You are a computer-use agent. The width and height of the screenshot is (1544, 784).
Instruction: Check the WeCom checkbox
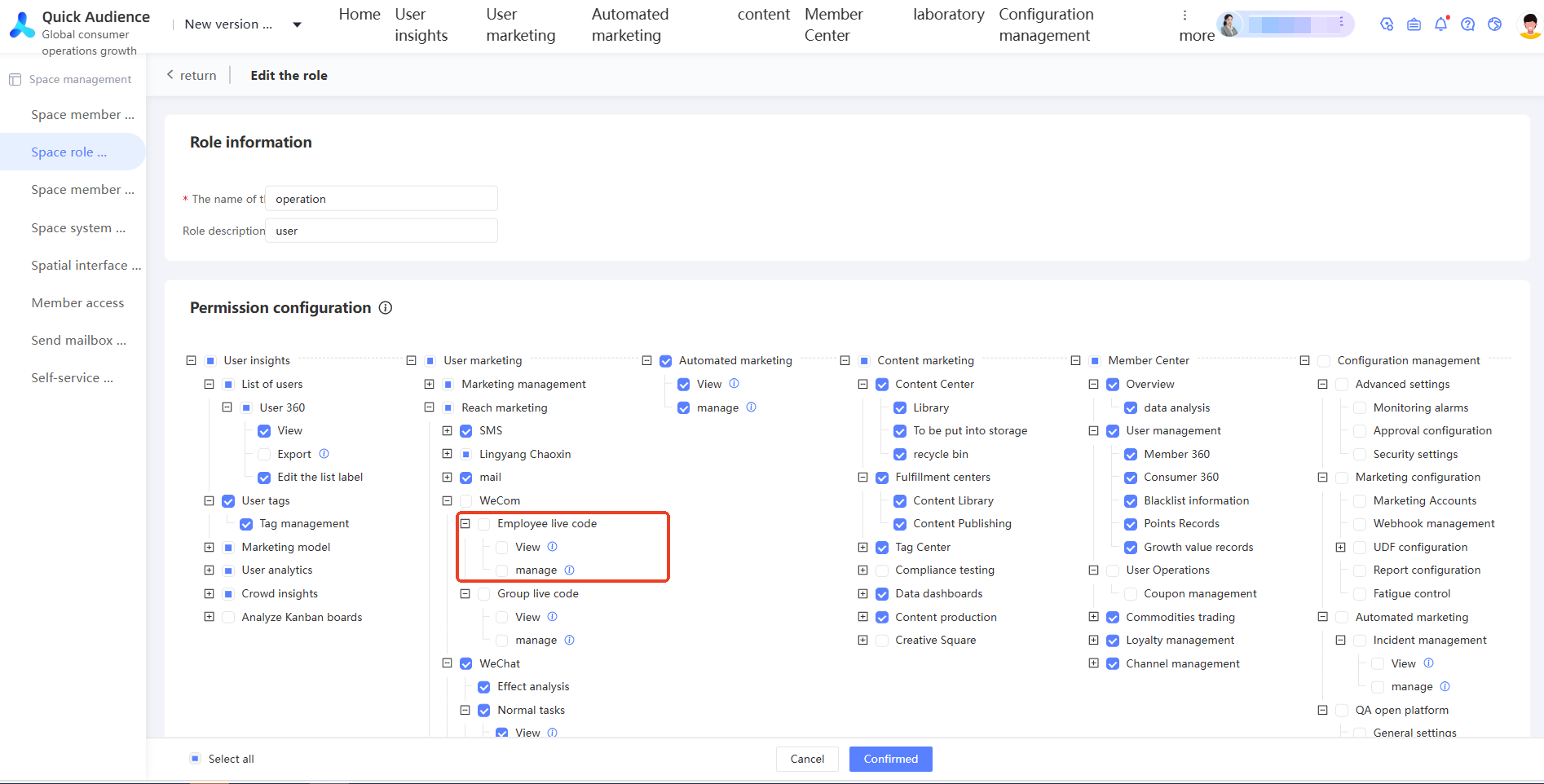pos(466,500)
